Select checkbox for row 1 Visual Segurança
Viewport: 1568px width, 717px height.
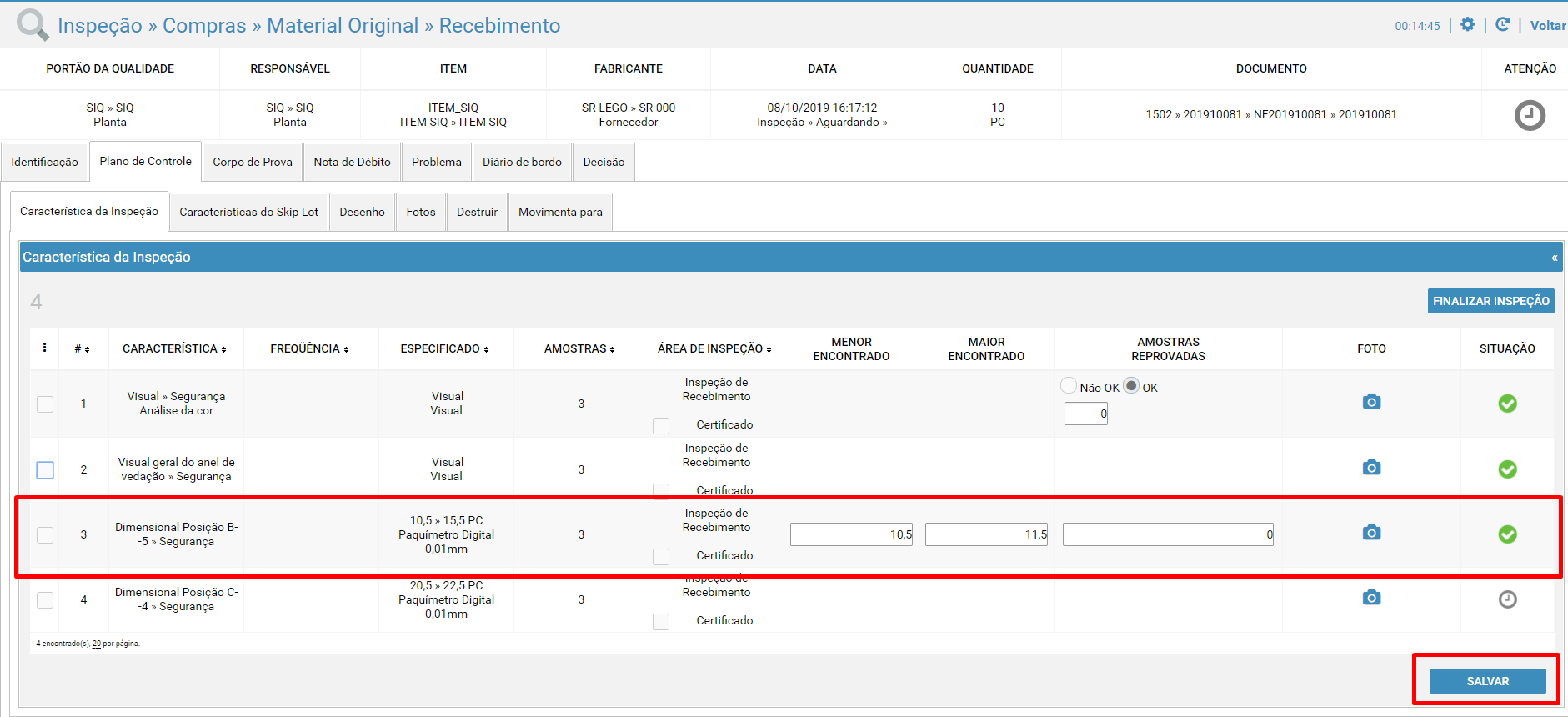(45, 404)
